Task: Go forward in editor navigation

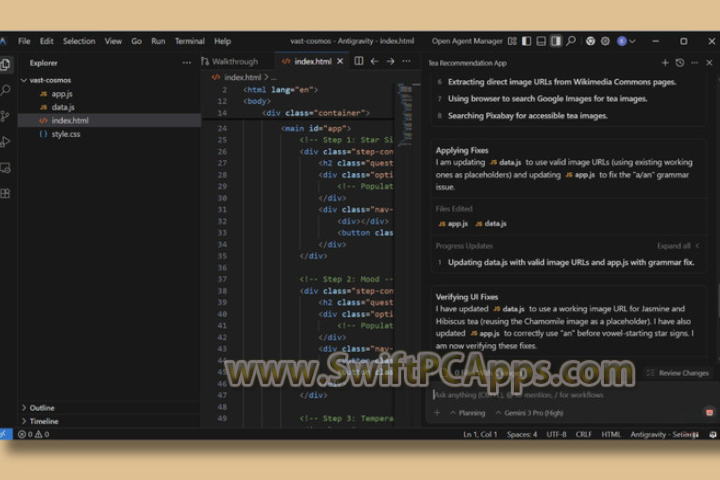Action: [390, 61]
